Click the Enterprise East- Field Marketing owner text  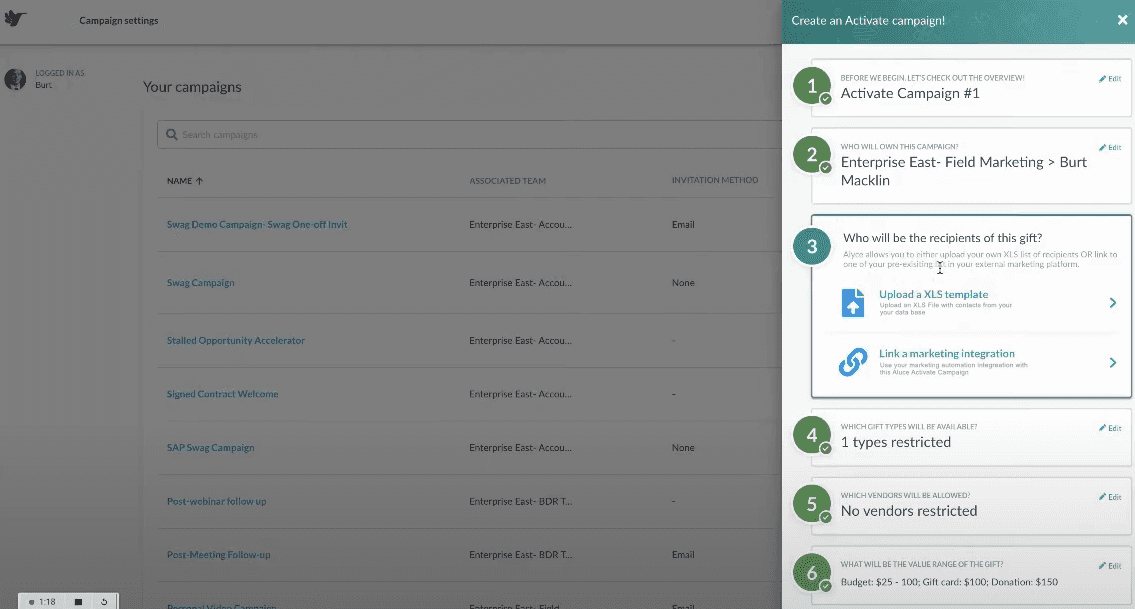click(x=963, y=171)
